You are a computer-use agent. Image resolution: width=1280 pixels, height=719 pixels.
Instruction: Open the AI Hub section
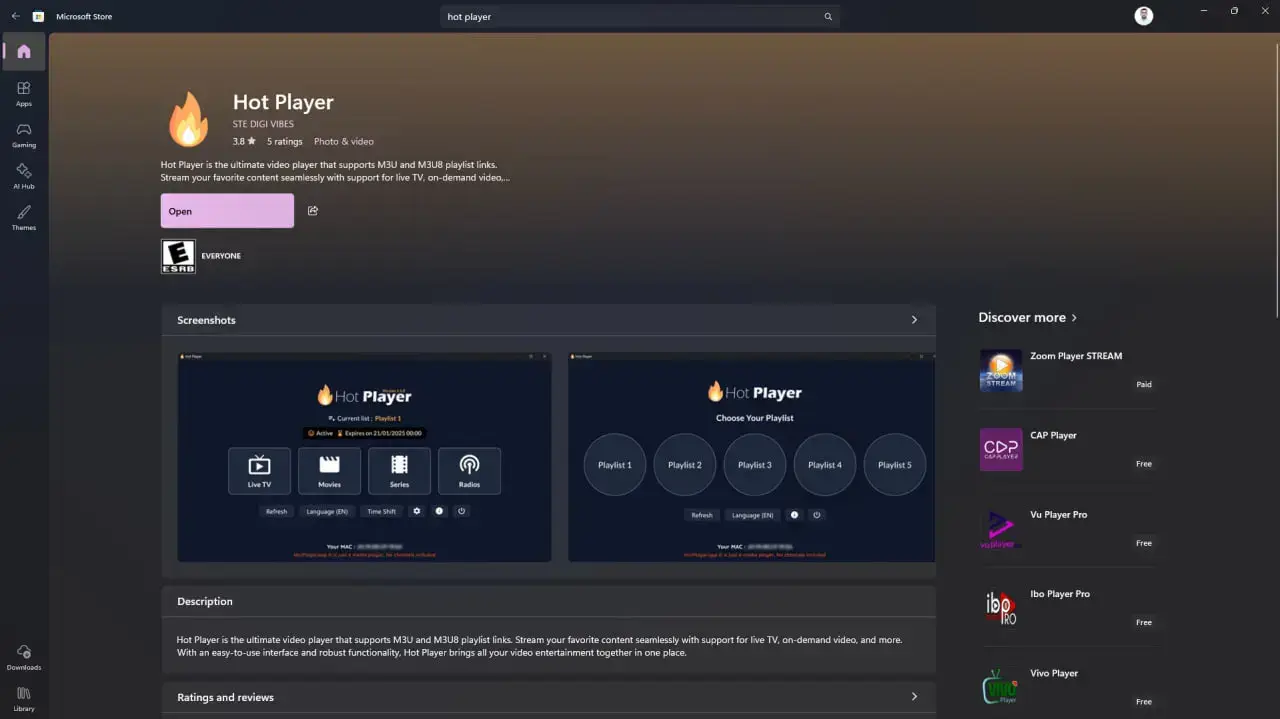[x=24, y=176]
